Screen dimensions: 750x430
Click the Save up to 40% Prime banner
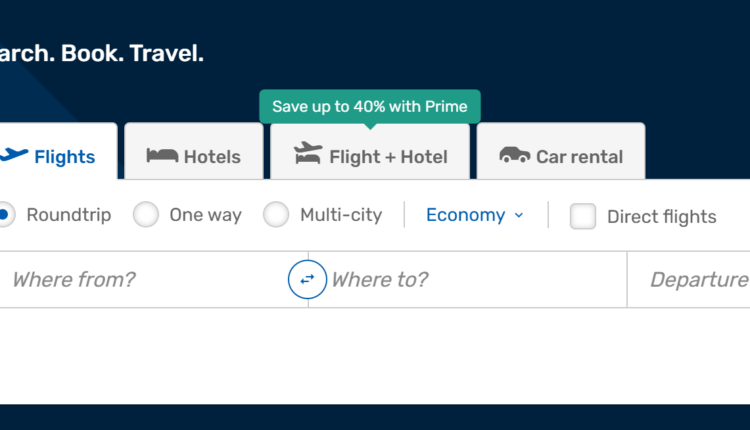(370, 107)
